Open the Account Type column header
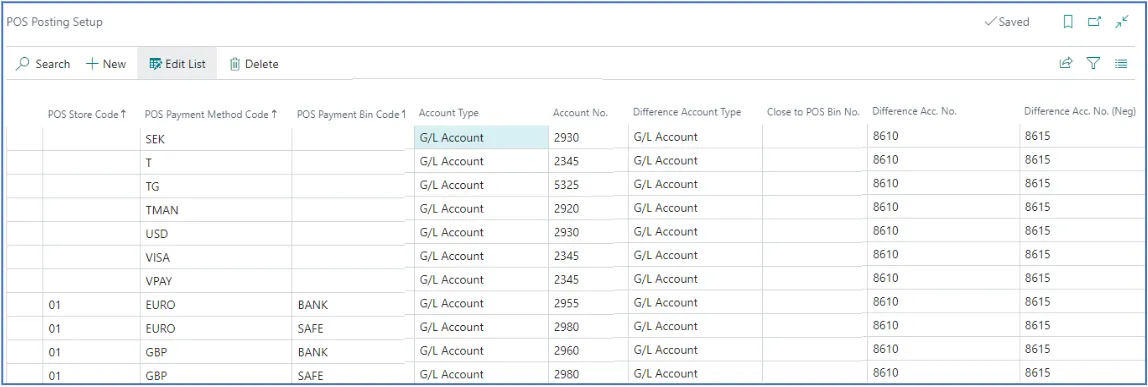1148x387 pixels. coord(449,113)
